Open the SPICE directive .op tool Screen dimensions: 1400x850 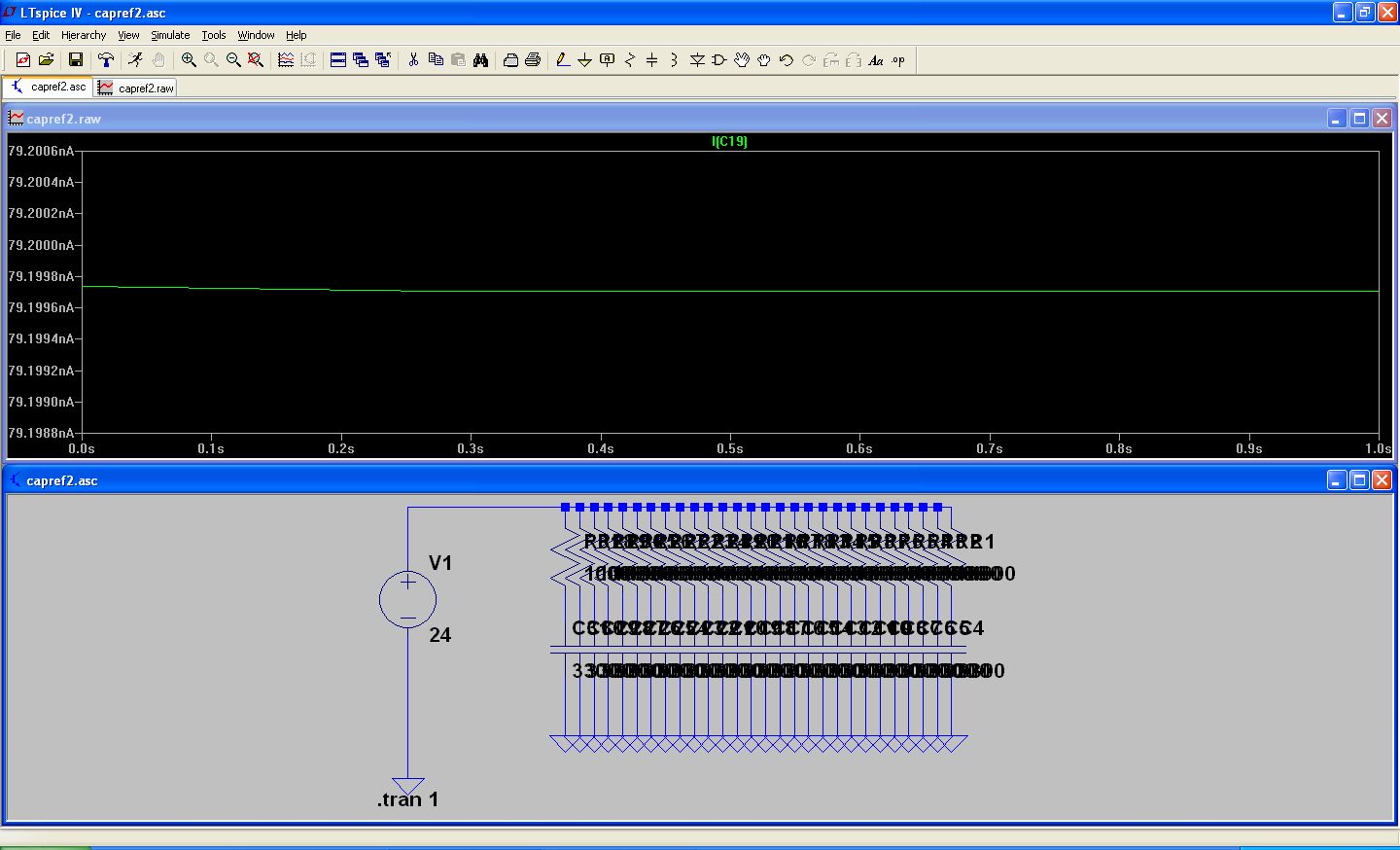point(898,60)
